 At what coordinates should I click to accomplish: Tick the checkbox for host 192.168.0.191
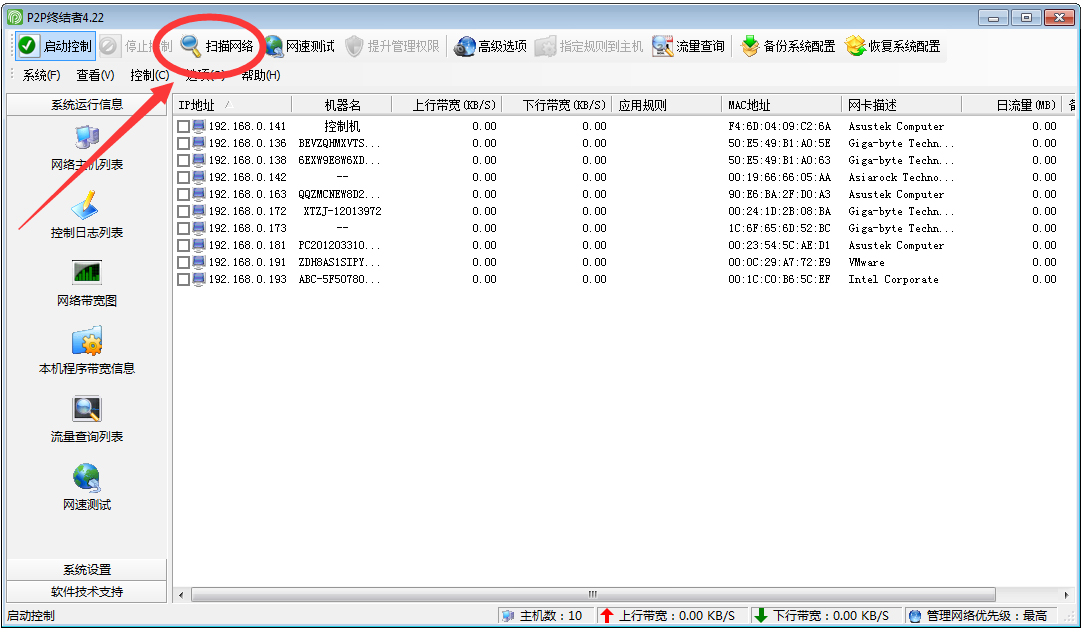point(184,262)
